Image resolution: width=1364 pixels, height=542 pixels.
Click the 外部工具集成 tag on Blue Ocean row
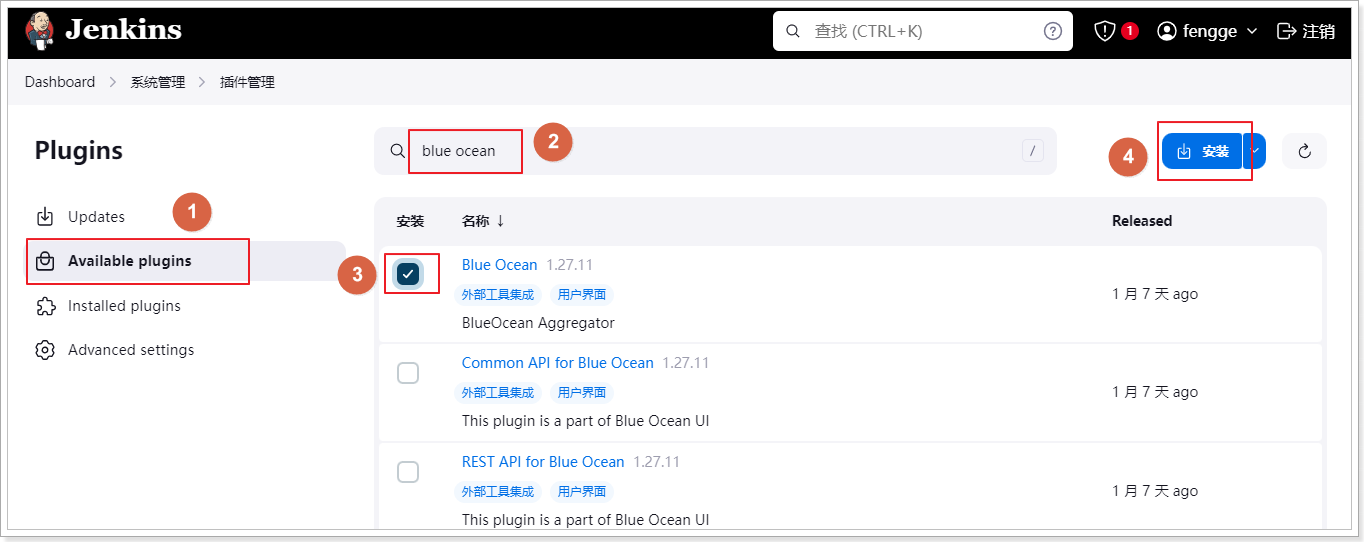(498, 294)
